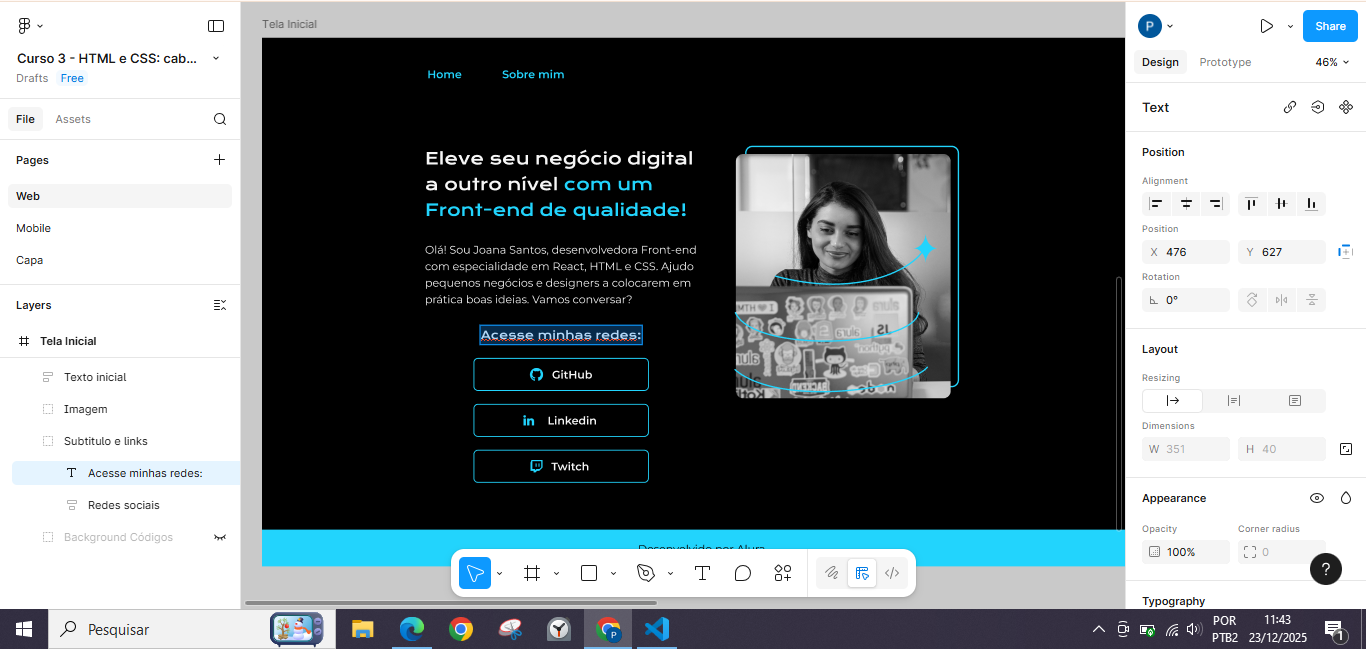The image size is (1366, 649).
Task: Open the present options chevron
Action: pyautogui.click(x=1290, y=26)
